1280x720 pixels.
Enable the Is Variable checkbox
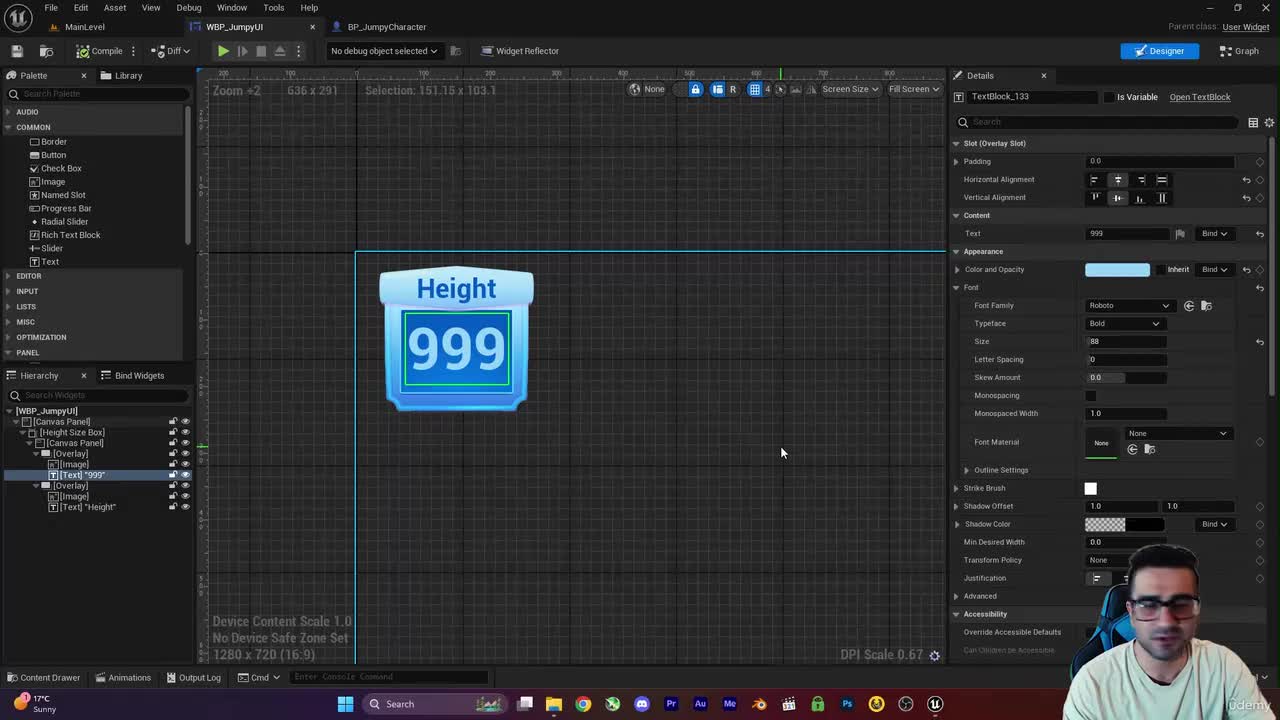(x=1109, y=97)
